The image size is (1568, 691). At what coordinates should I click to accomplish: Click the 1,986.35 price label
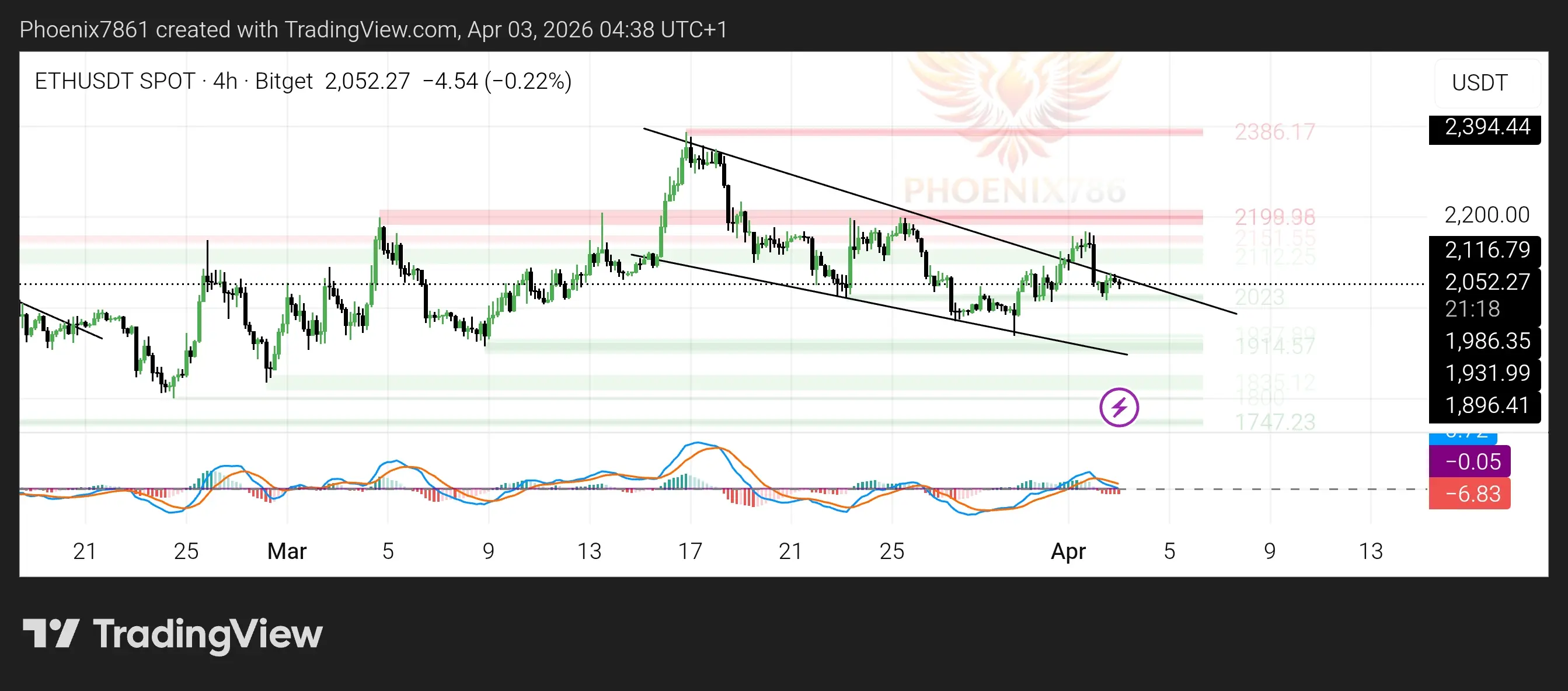click(x=1486, y=341)
